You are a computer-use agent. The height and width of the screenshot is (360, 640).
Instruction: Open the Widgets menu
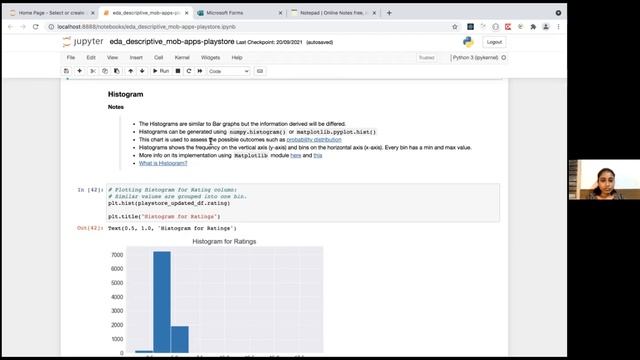pyautogui.click(x=210, y=58)
